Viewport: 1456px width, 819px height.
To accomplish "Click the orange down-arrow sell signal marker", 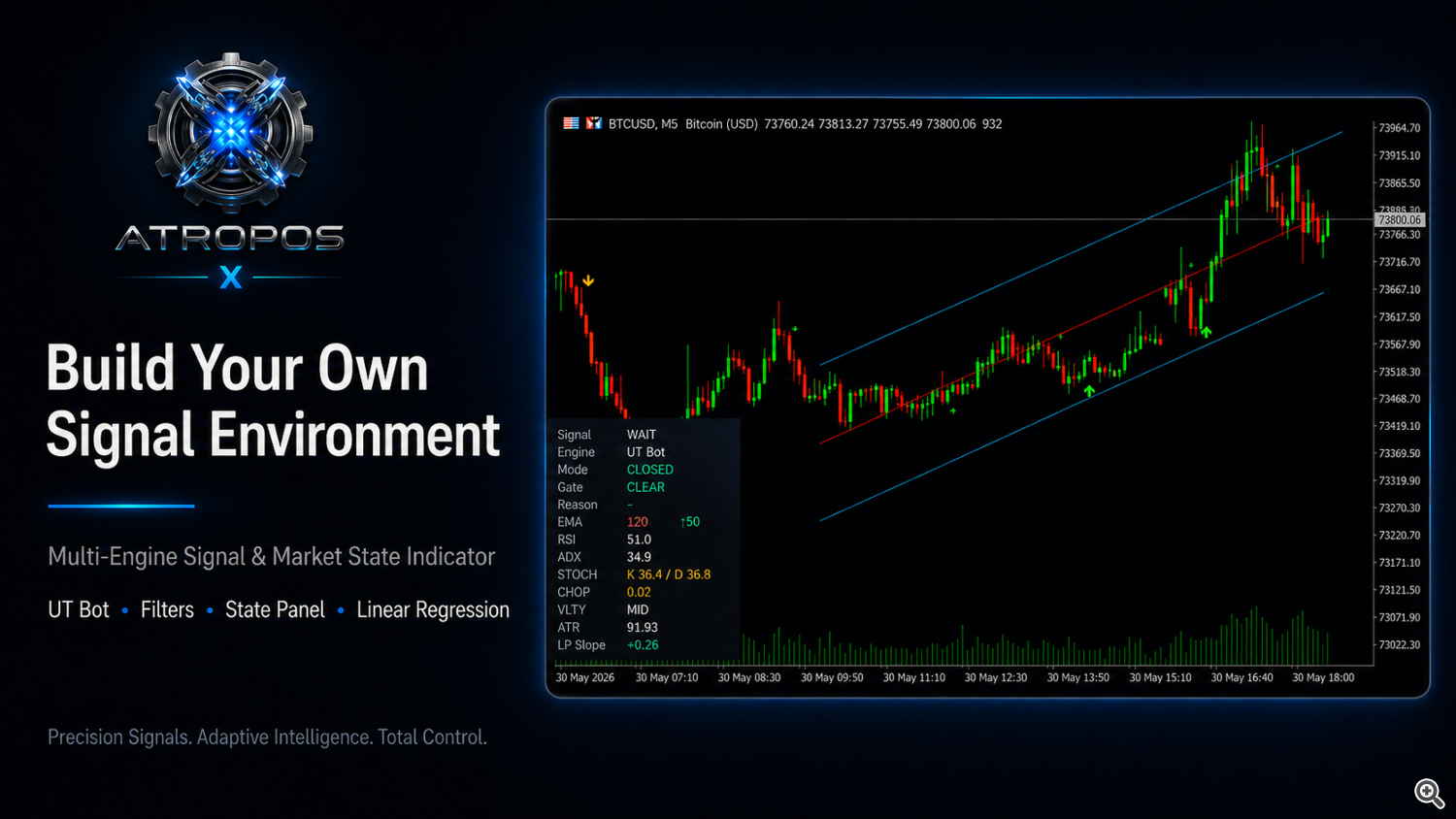I will (588, 280).
